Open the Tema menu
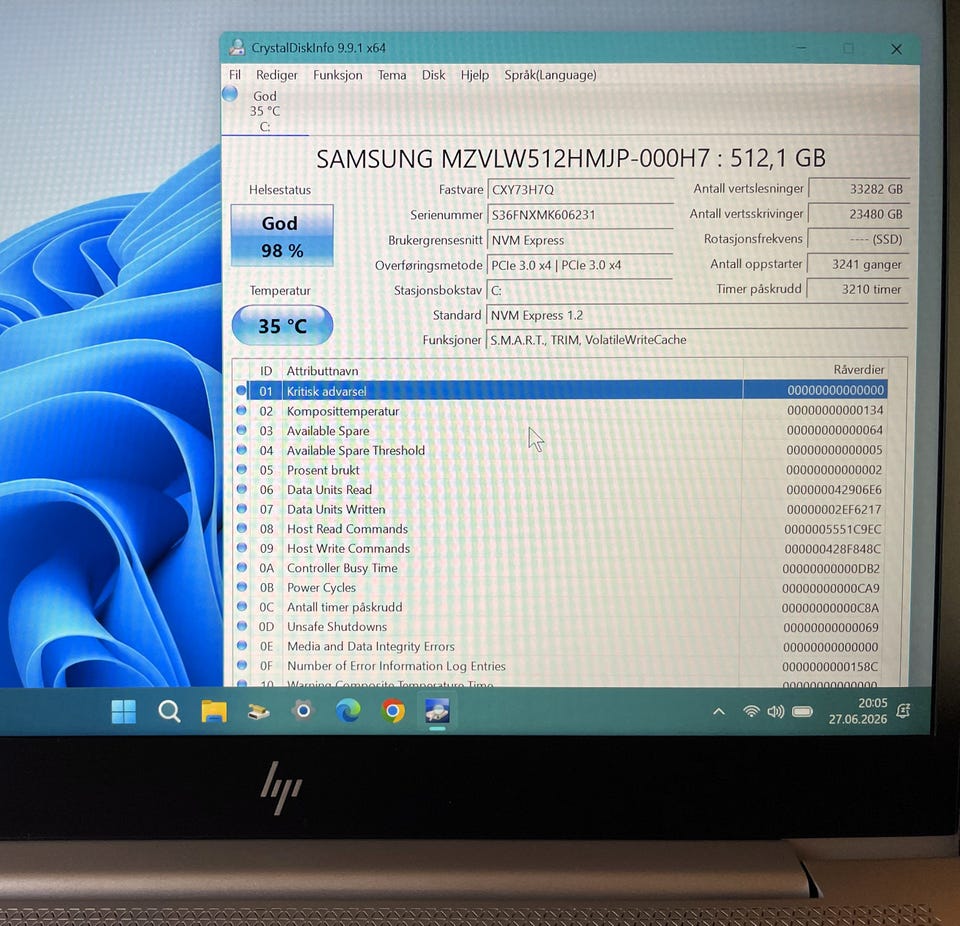Image resolution: width=960 pixels, height=926 pixels. click(x=392, y=75)
